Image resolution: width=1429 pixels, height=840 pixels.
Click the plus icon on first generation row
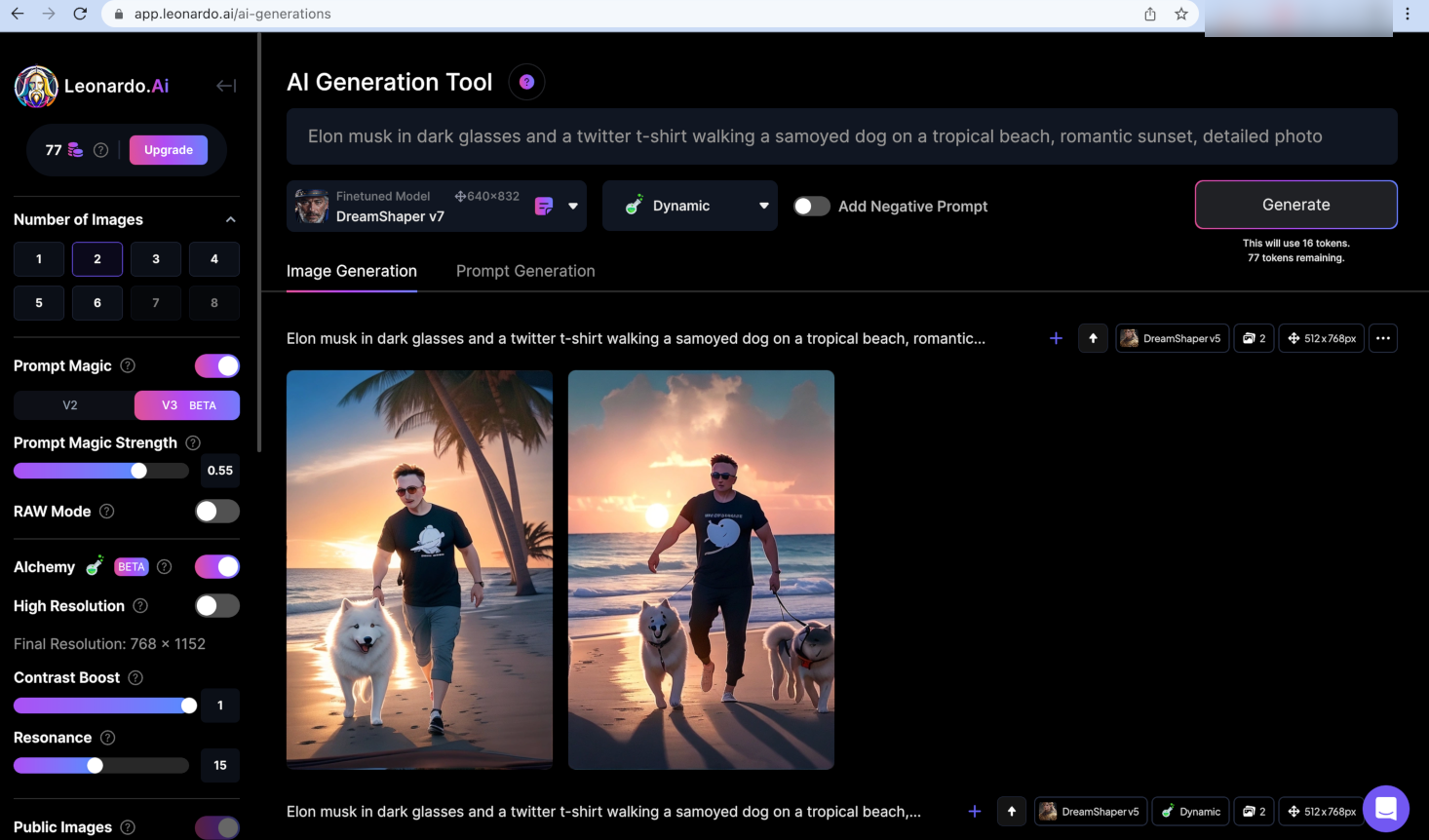point(1056,338)
